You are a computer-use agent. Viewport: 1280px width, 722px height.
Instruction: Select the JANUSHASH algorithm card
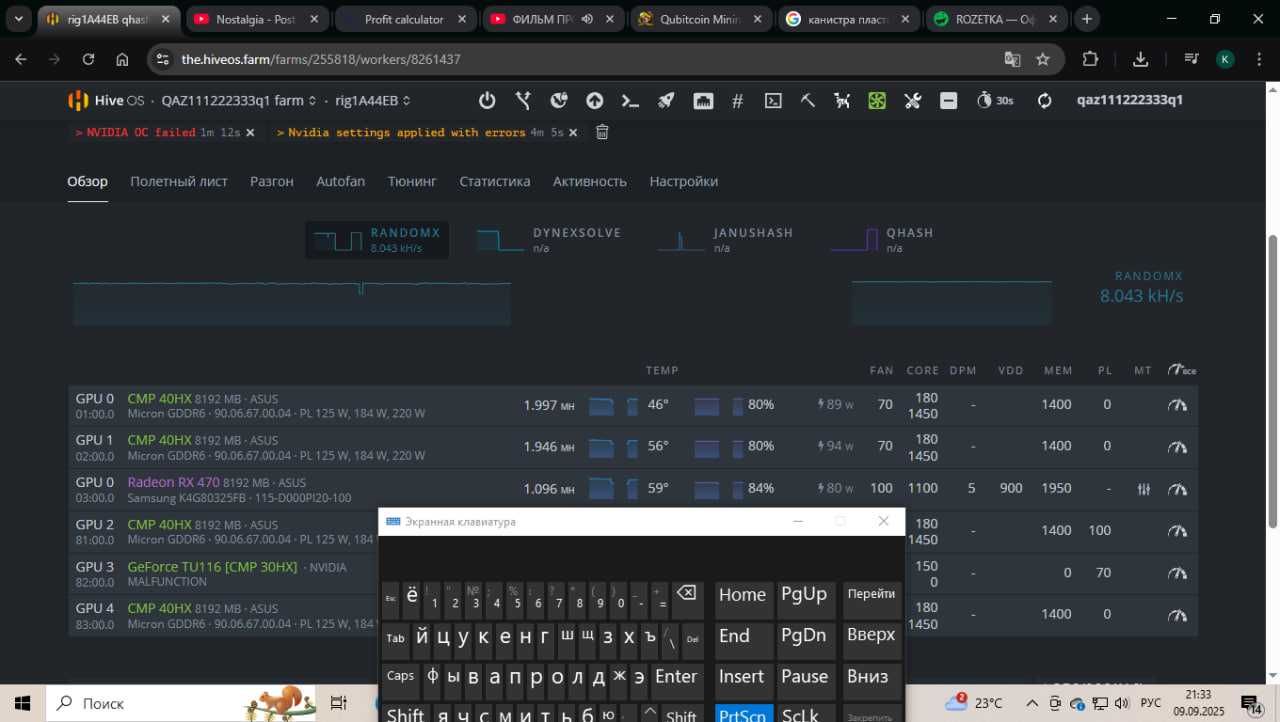click(725, 240)
